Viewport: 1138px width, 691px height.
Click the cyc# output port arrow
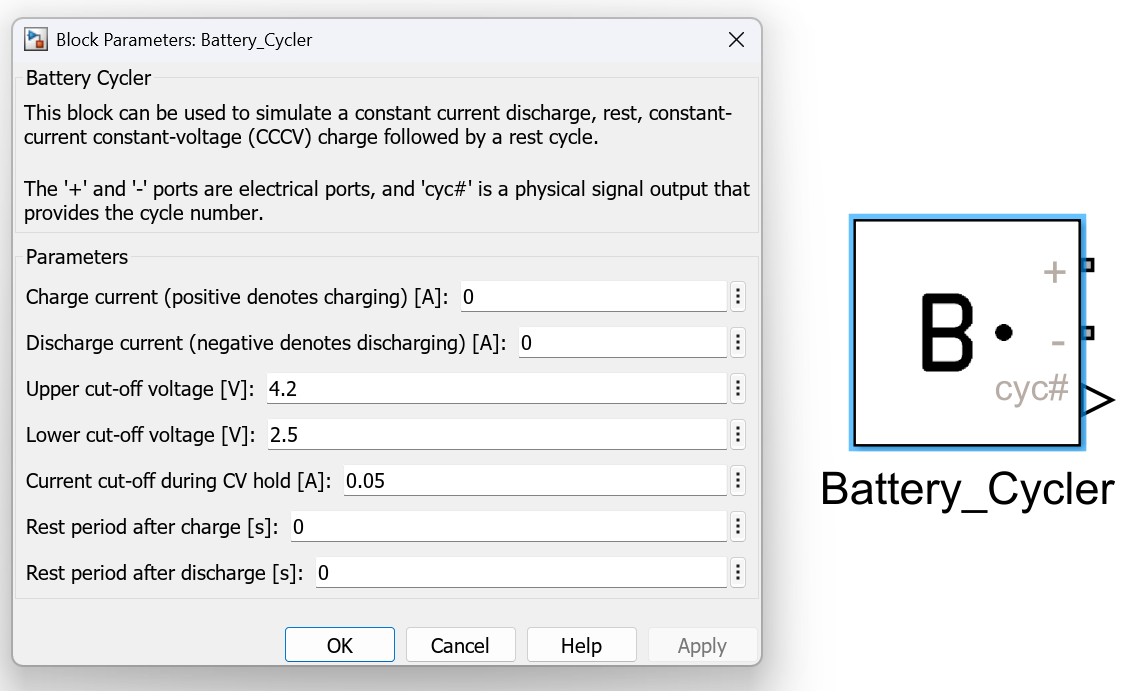coord(1100,399)
